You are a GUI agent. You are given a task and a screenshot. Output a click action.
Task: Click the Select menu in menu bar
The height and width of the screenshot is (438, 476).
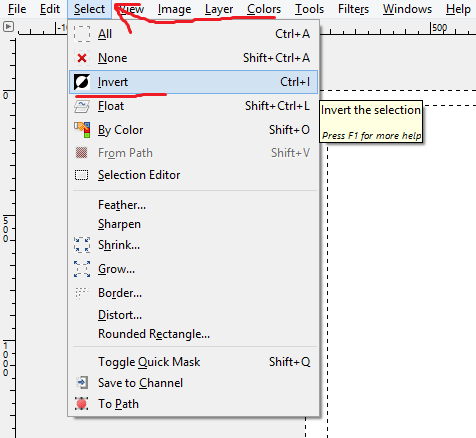coord(89,9)
